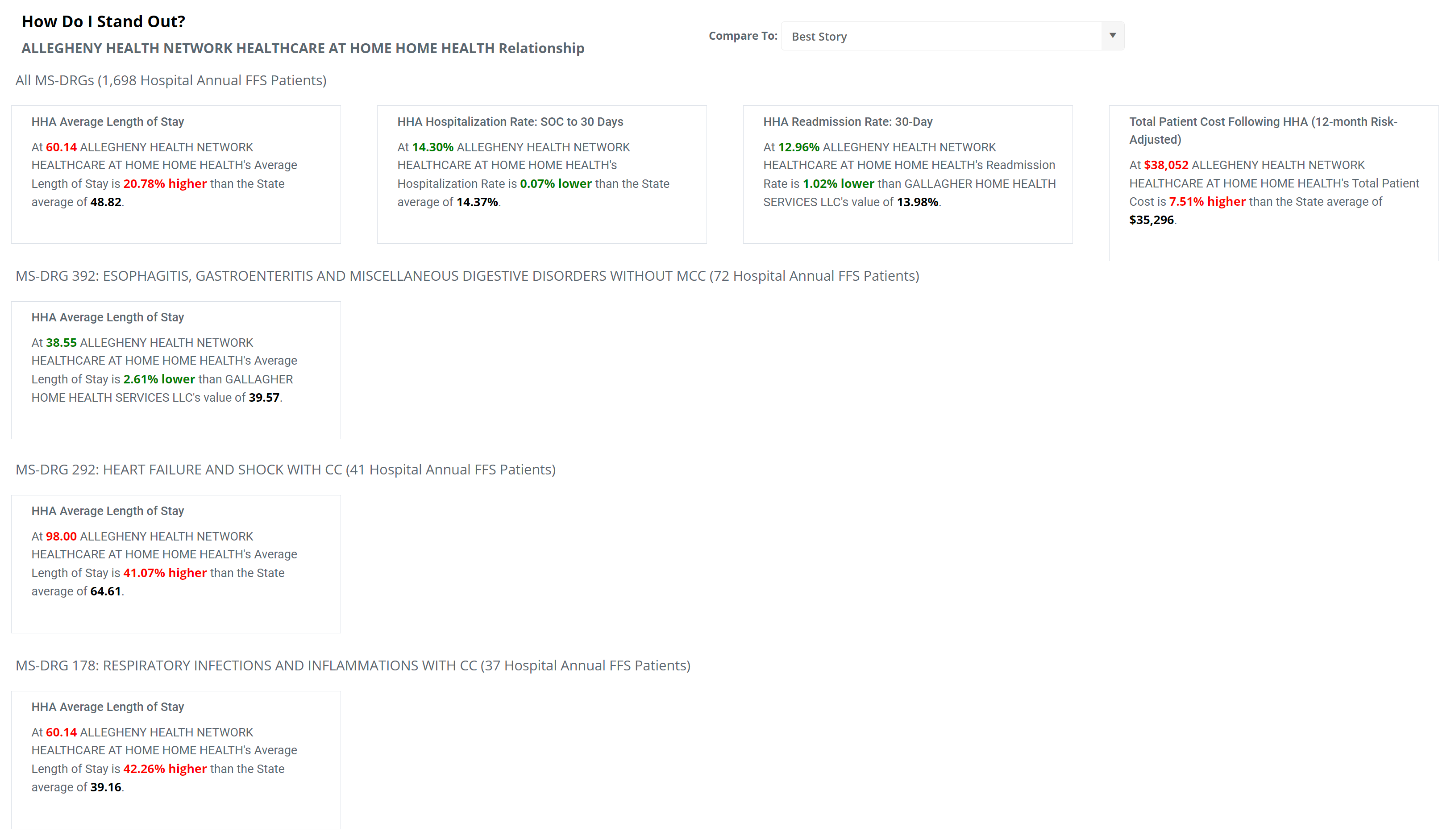The width and height of the screenshot is (1455, 840).
Task: Click the 'Compare To:' label
Action: (x=743, y=36)
